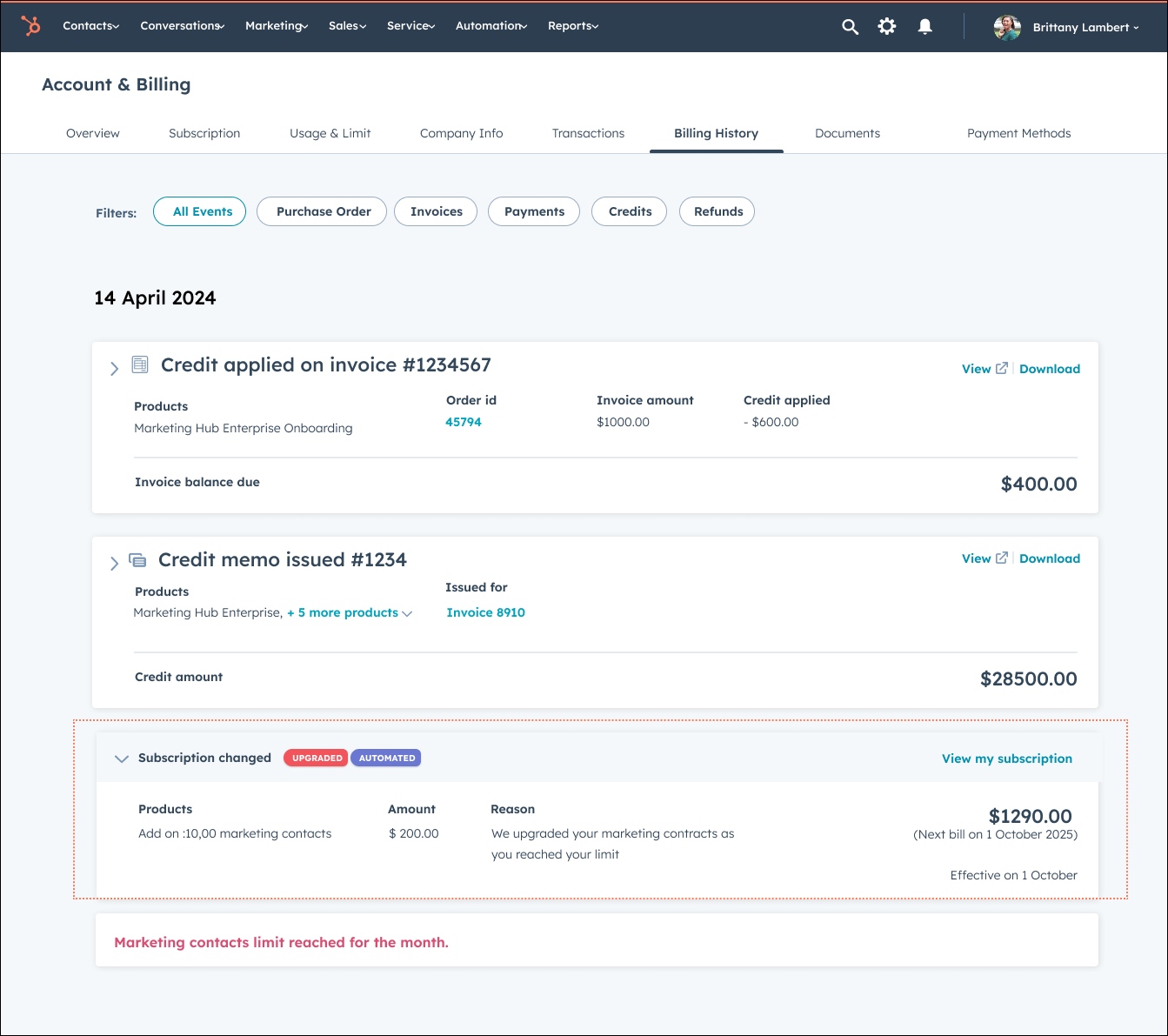Image resolution: width=1168 pixels, height=1036 pixels.
Task: Expand the Credit applied on invoice row
Action: point(114,369)
